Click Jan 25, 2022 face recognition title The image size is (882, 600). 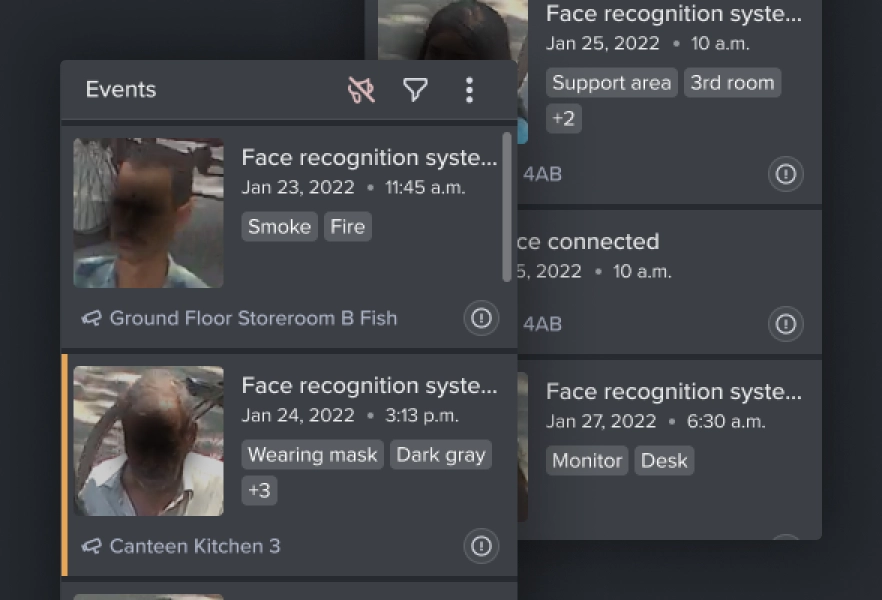pos(673,14)
